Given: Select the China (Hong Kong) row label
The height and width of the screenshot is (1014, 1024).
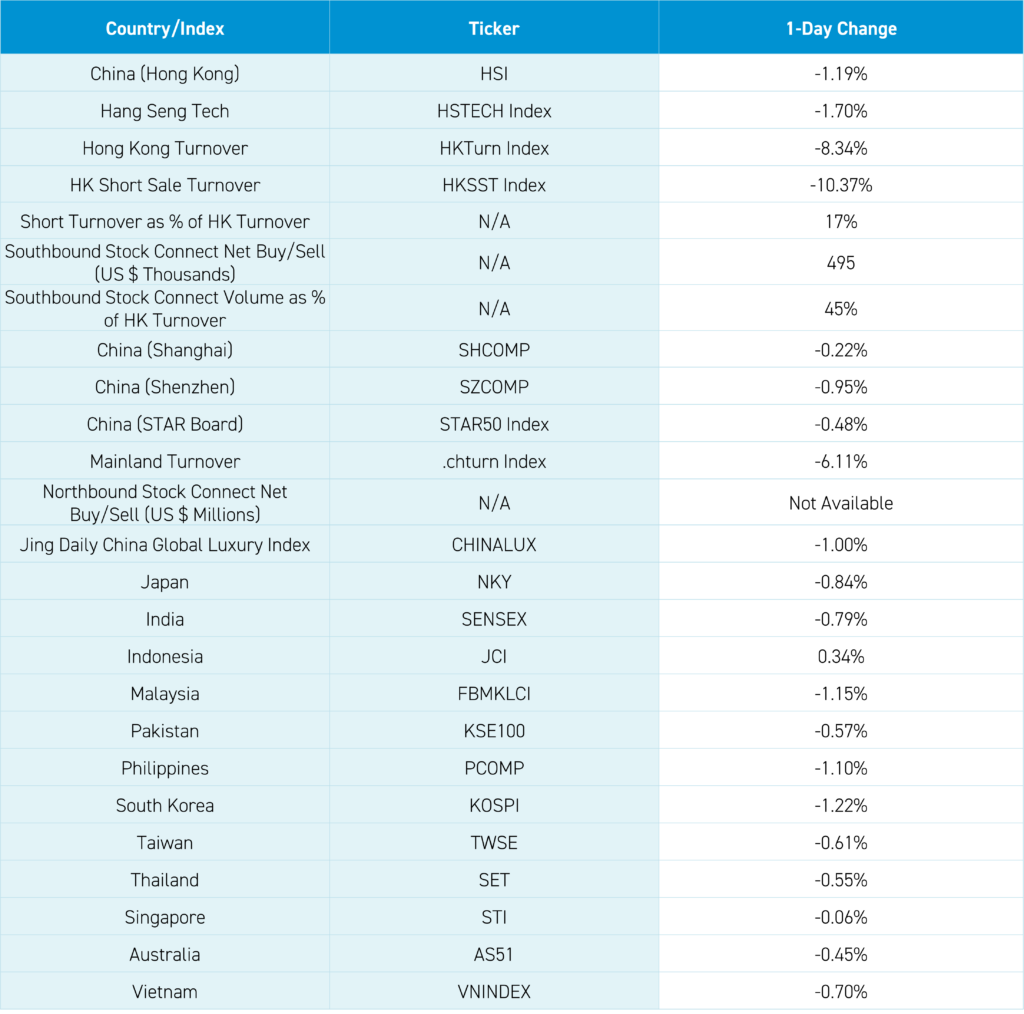Looking at the screenshot, I should coord(165,74).
